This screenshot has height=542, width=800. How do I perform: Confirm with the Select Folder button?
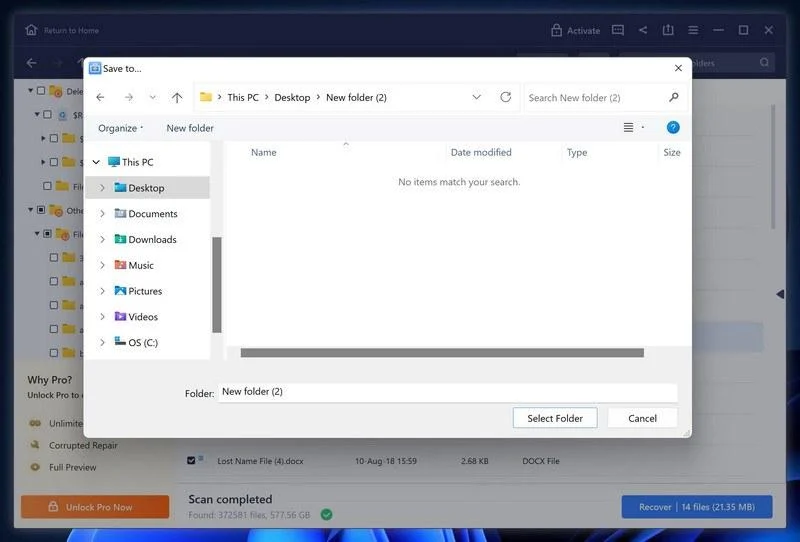click(x=555, y=418)
